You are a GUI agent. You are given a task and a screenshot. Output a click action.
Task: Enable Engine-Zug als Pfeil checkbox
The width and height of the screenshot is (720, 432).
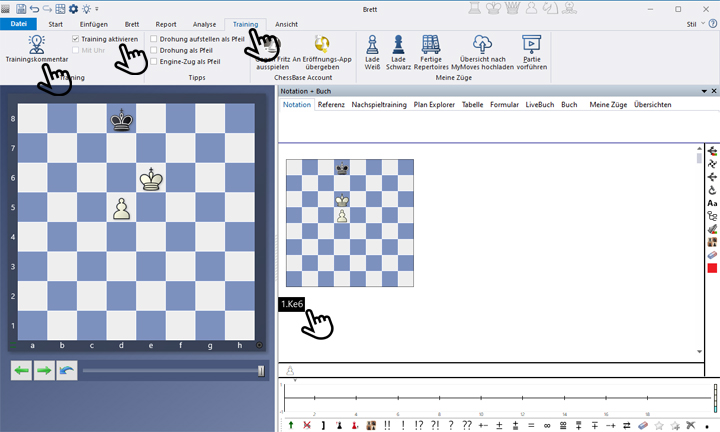tap(154, 61)
